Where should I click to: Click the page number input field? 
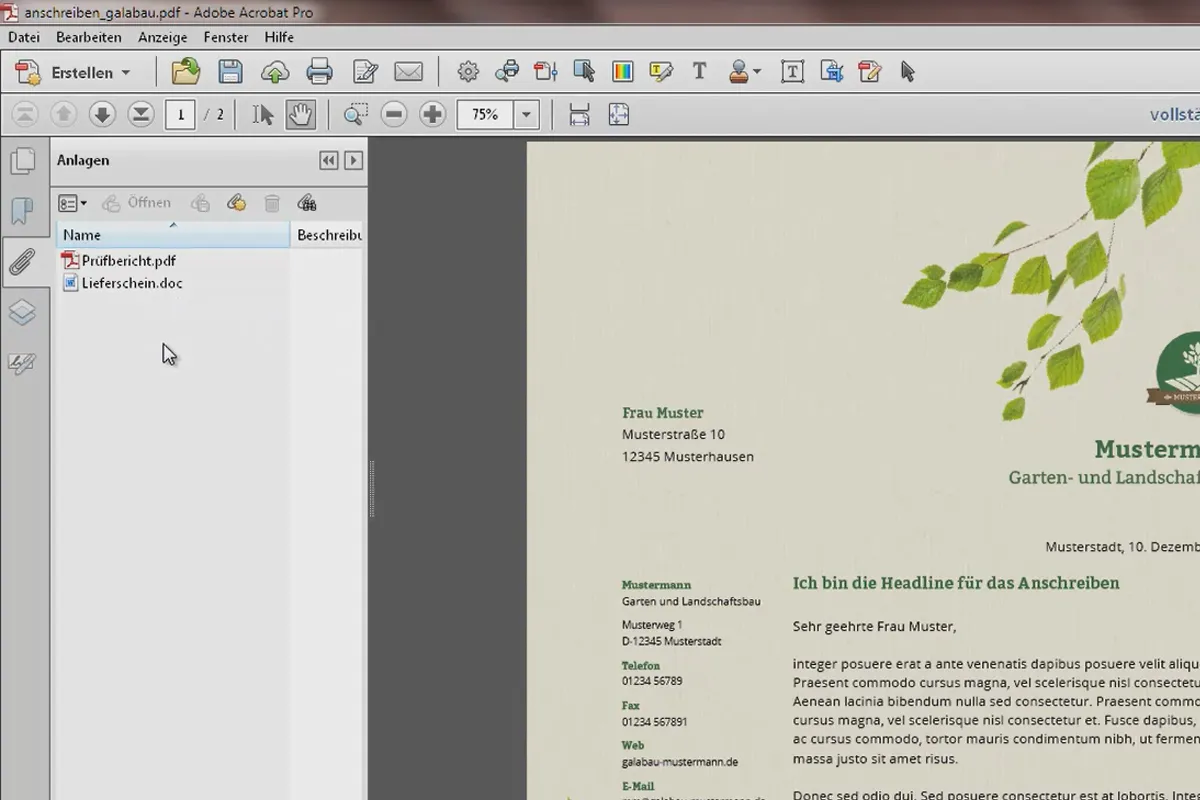(180, 115)
